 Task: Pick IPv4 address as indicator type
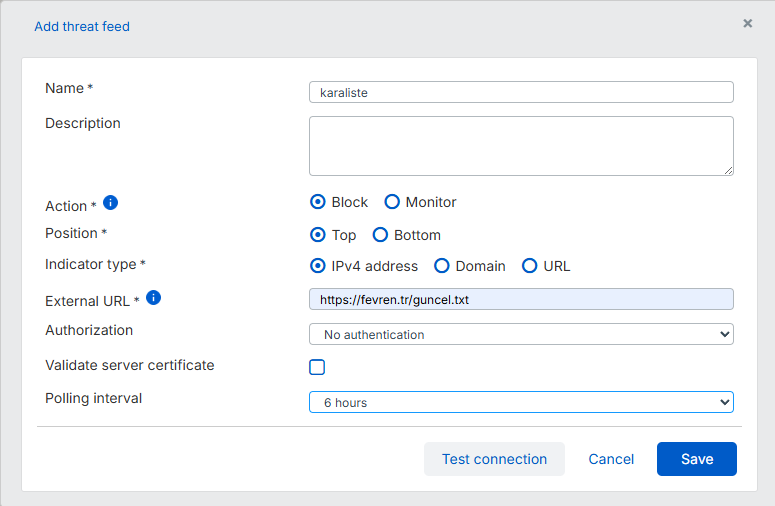[x=318, y=266]
